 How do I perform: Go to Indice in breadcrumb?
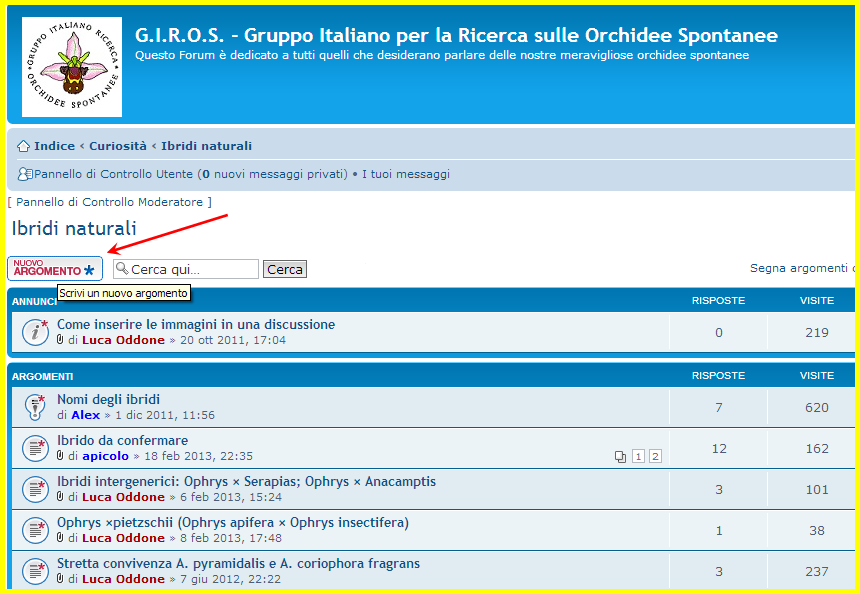[54, 146]
